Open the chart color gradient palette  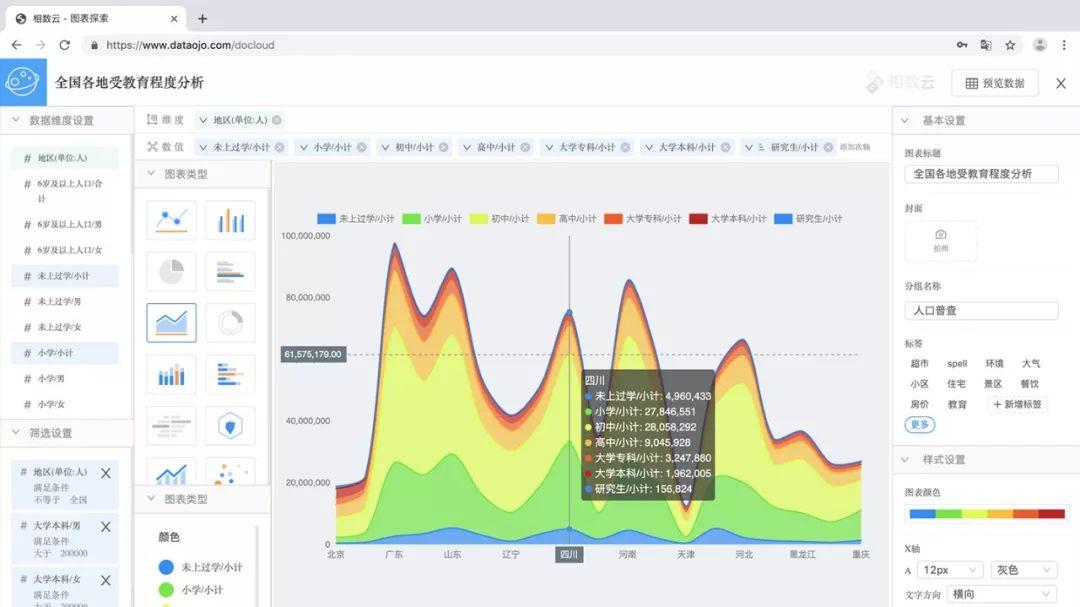click(x=987, y=513)
